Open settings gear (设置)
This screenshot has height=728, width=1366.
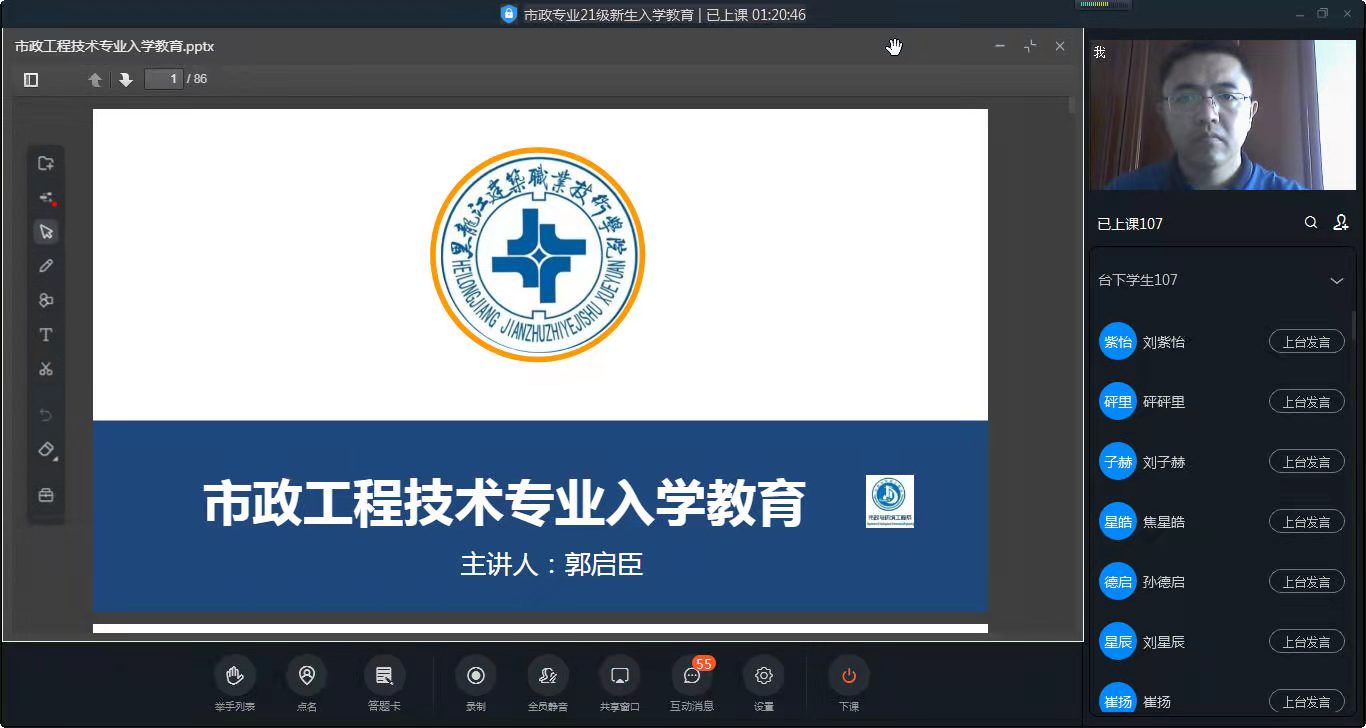pos(764,684)
